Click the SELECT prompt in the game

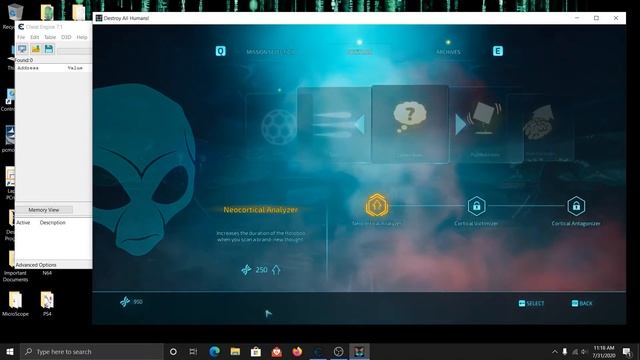[531, 303]
